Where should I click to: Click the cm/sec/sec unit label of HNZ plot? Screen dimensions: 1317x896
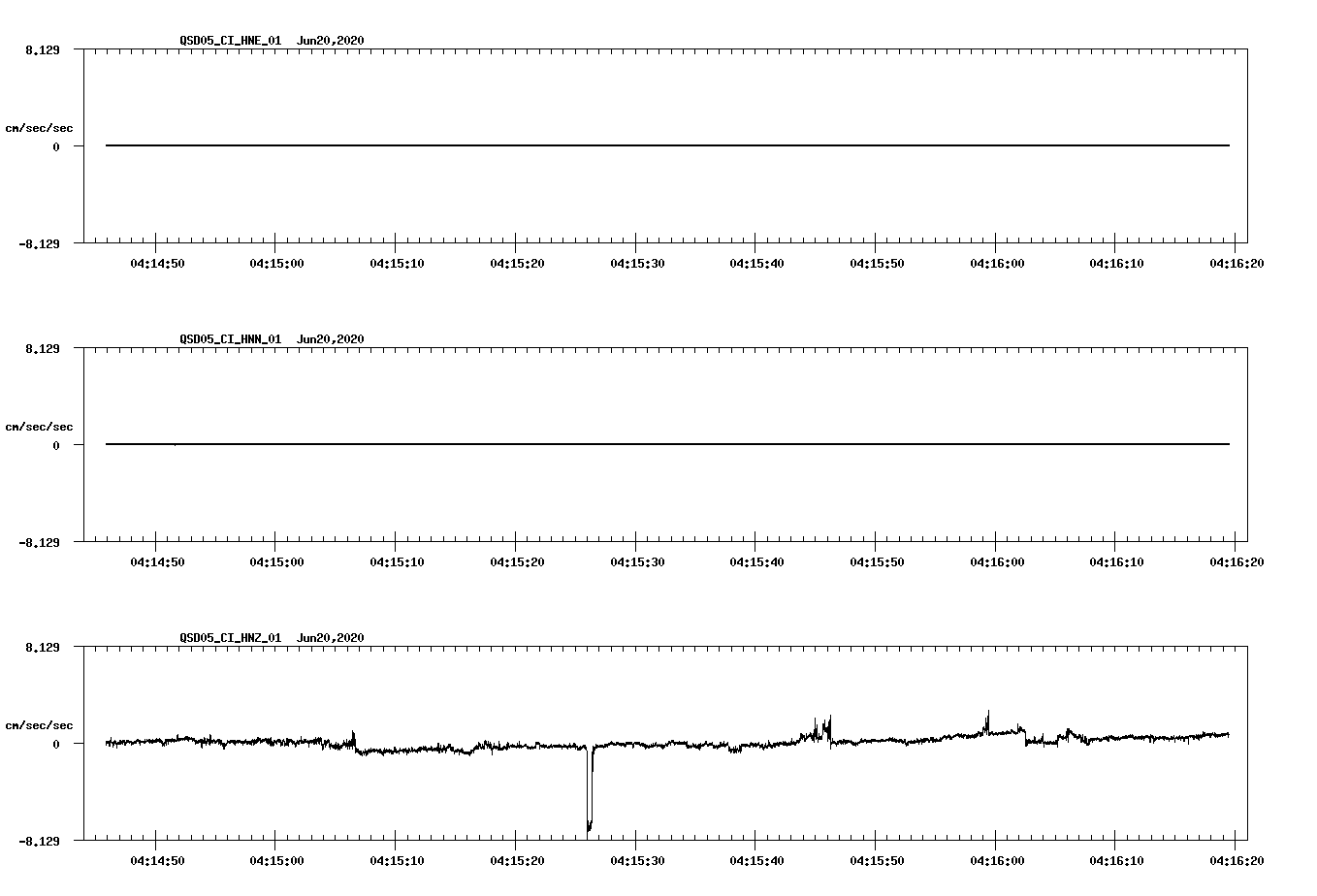click(x=39, y=725)
